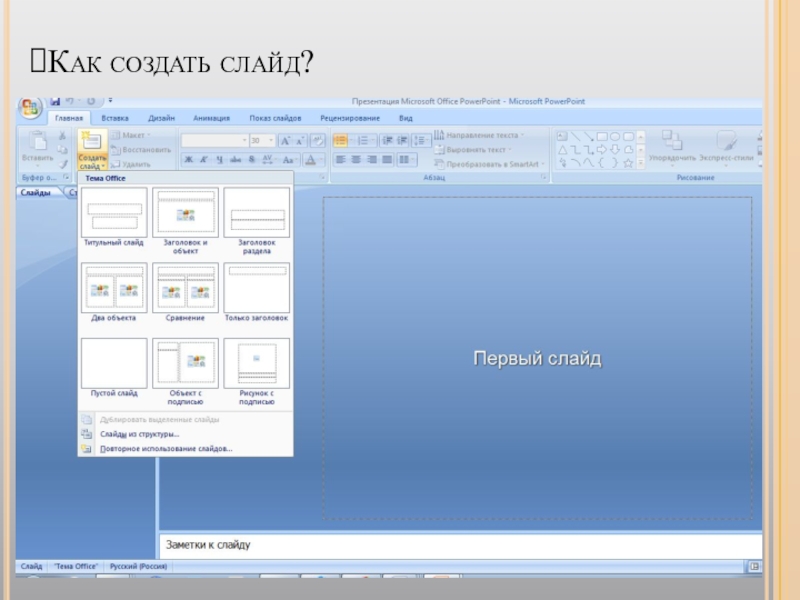Open the Дизайн ribbon tab
This screenshot has width=800, height=600.
pos(161,118)
